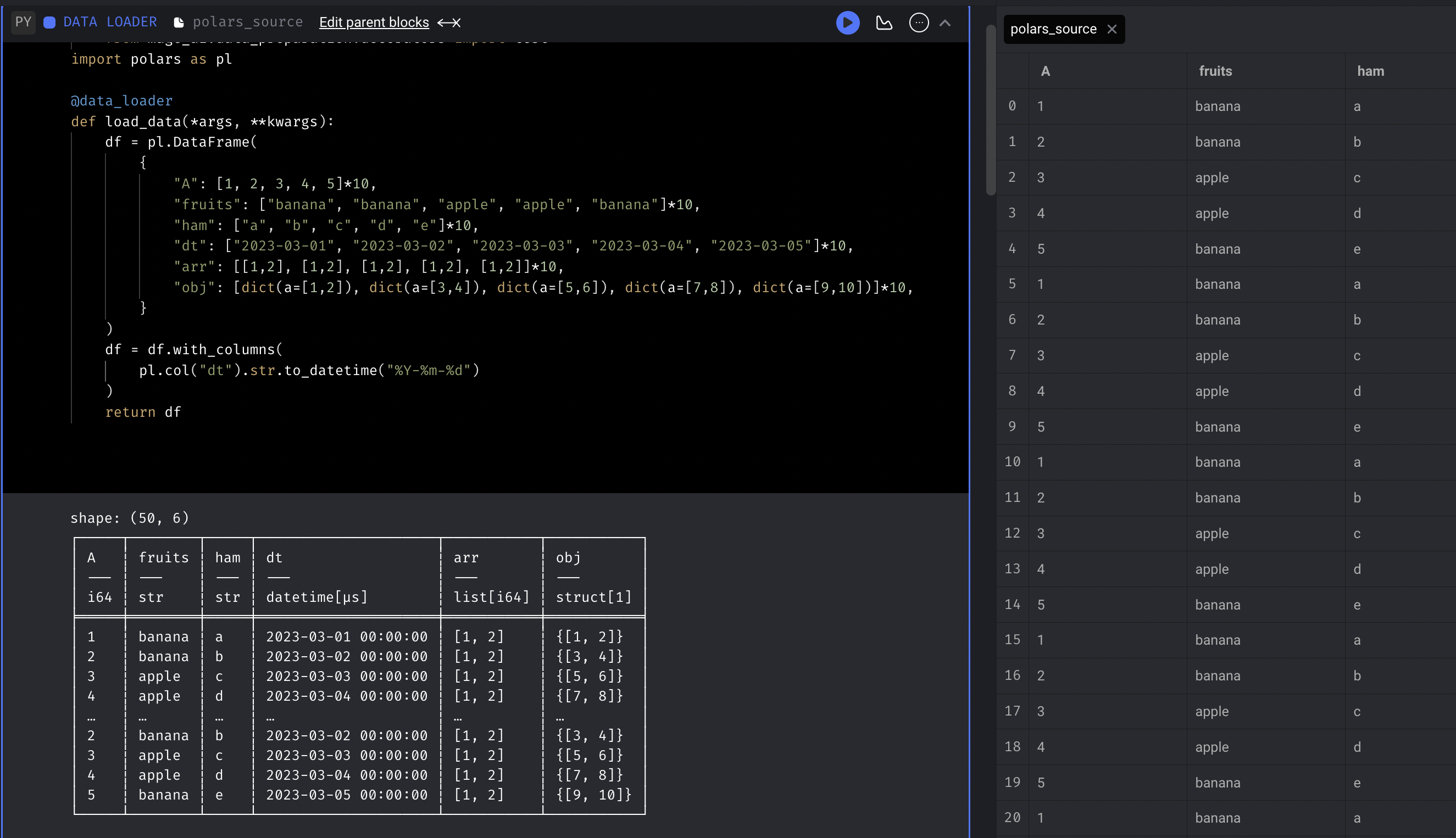
Task: Collapse the data loader block with chevron
Action: [x=945, y=23]
